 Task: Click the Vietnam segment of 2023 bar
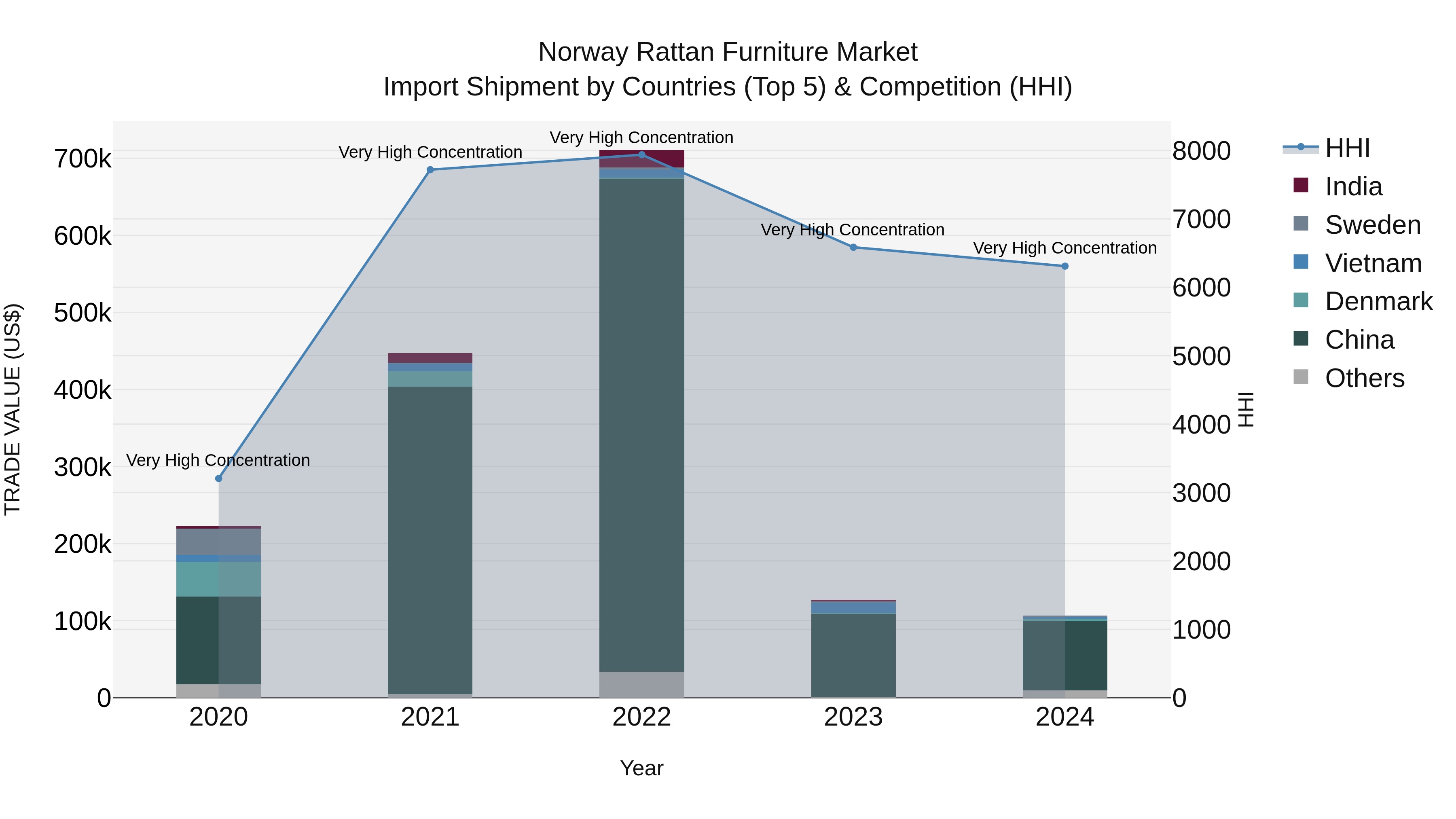coord(853,607)
